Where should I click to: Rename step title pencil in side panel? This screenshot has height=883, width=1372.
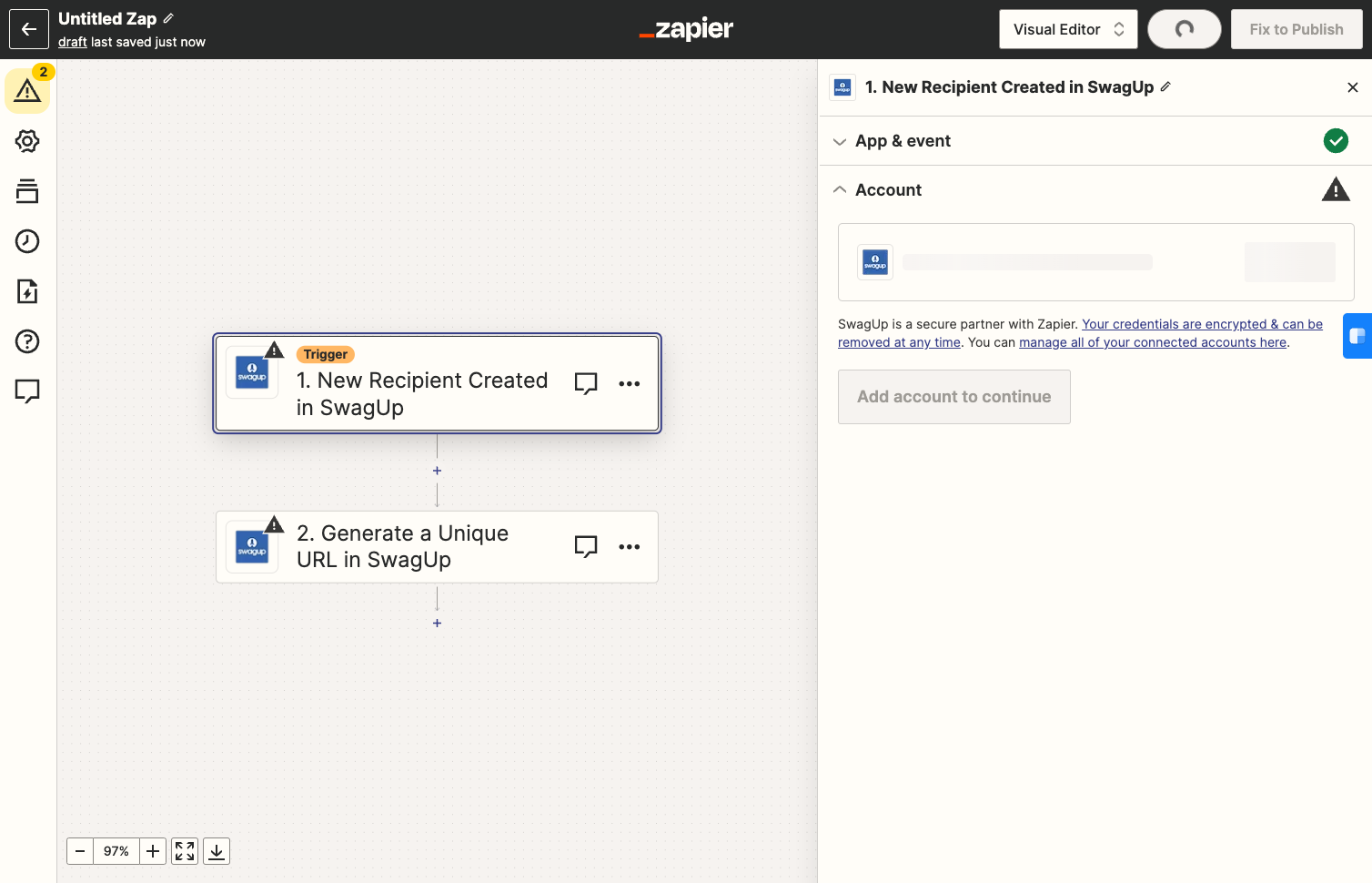(x=1165, y=86)
